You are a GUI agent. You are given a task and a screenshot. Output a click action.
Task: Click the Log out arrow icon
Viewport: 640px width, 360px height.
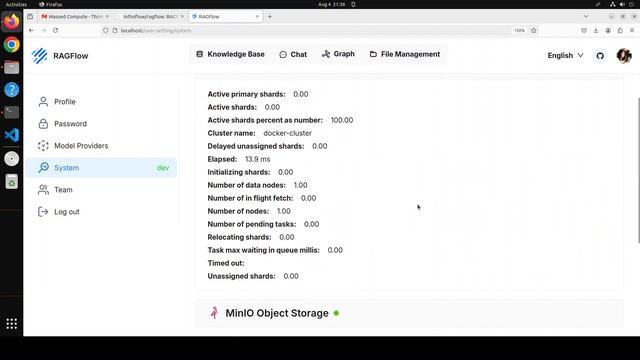pos(43,211)
